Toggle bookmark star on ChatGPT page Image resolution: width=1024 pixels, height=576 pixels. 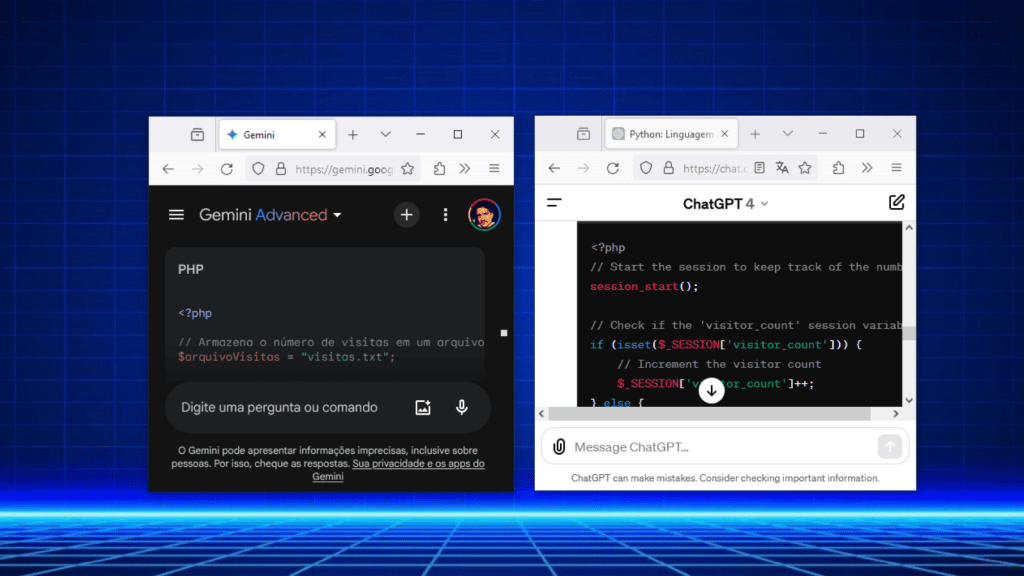click(x=804, y=168)
